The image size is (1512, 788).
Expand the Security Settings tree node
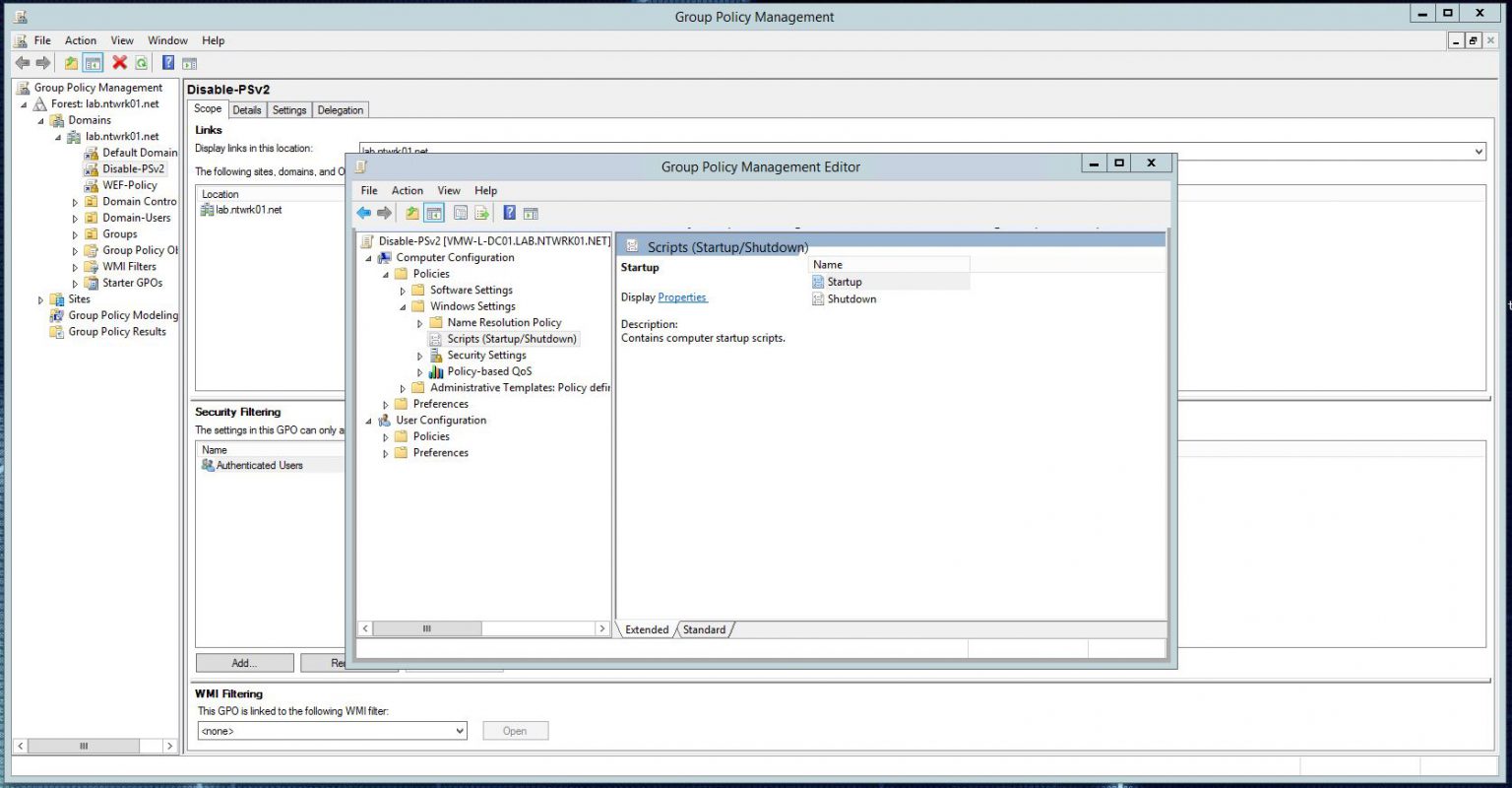click(x=419, y=355)
